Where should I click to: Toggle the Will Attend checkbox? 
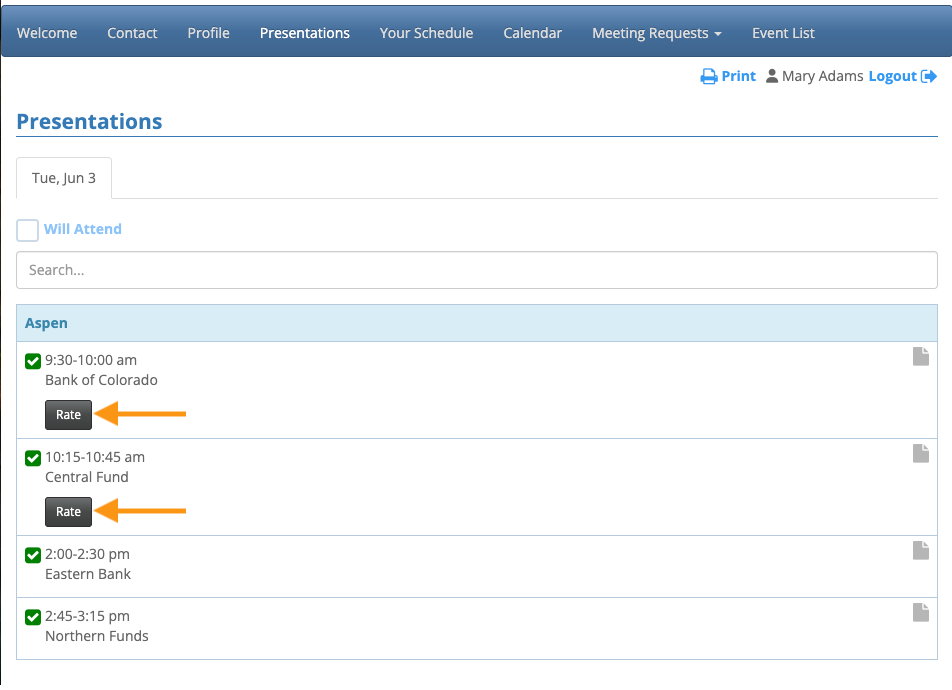pos(28,230)
